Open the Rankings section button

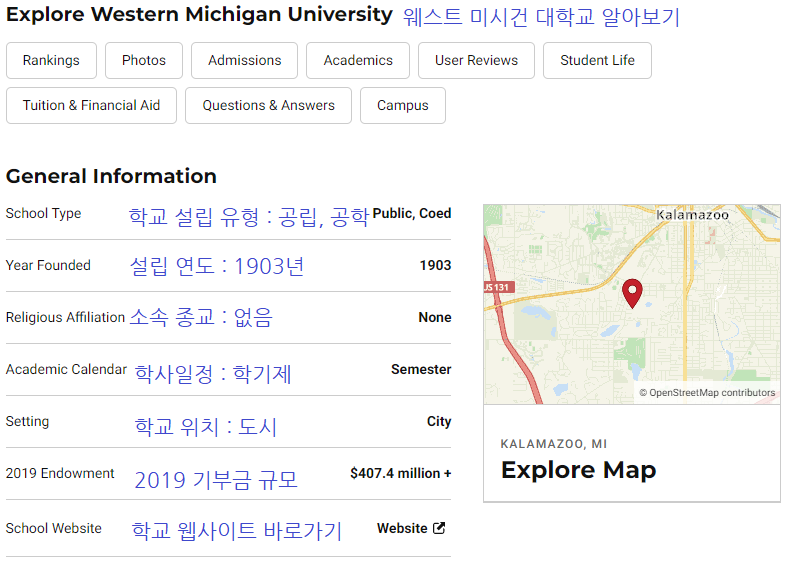[x=51, y=60]
